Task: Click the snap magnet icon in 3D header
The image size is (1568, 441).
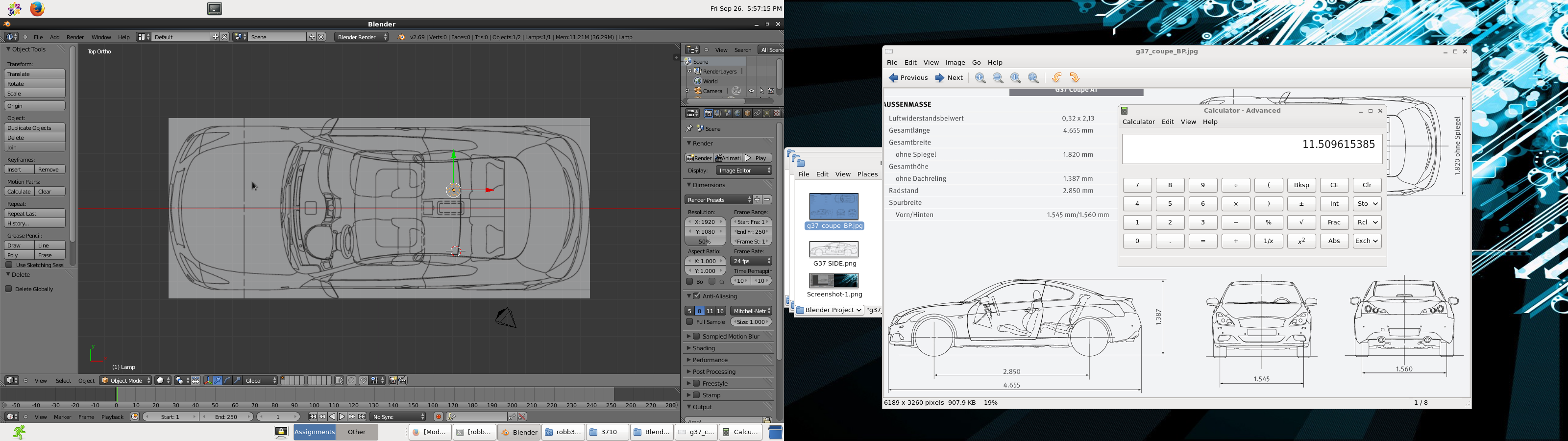Action: (364, 381)
